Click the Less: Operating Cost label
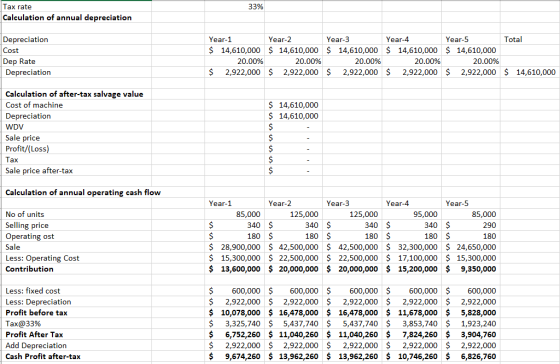Viewport: 560px width, 364px height. pos(42,258)
